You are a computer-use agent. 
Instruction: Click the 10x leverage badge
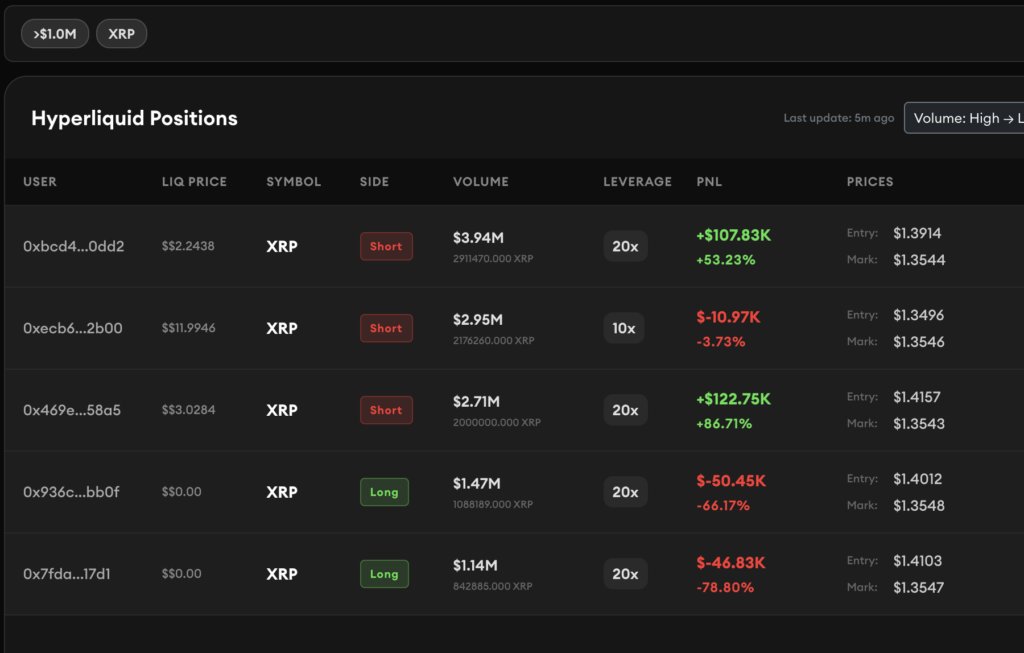(x=624, y=328)
